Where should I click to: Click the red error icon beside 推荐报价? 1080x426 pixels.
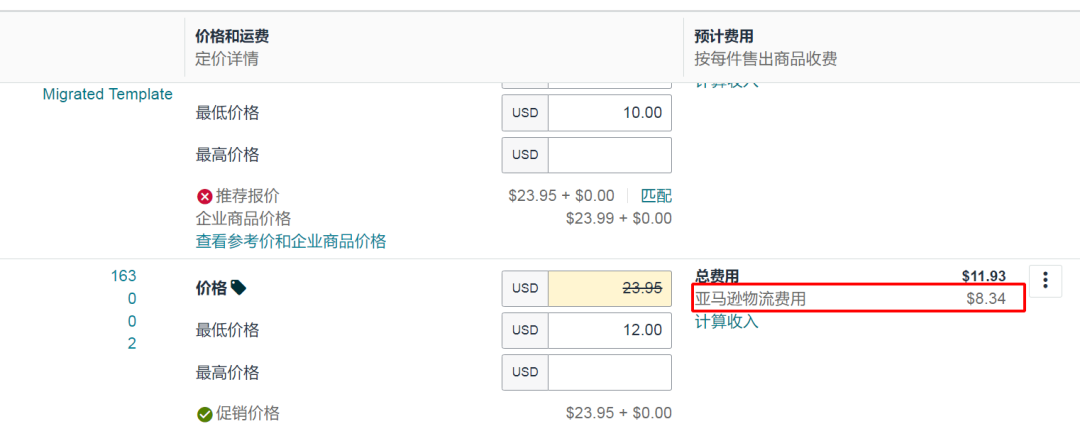coord(205,196)
